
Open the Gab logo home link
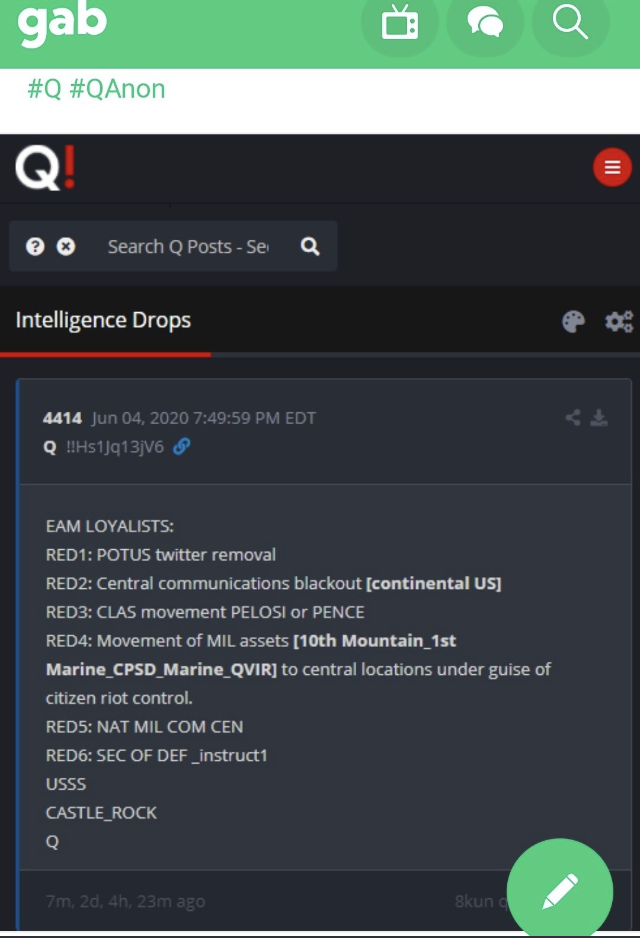[62, 22]
